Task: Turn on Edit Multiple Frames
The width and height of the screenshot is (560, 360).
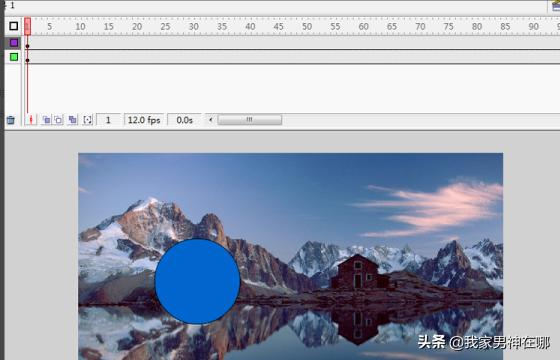Action: coord(72,120)
